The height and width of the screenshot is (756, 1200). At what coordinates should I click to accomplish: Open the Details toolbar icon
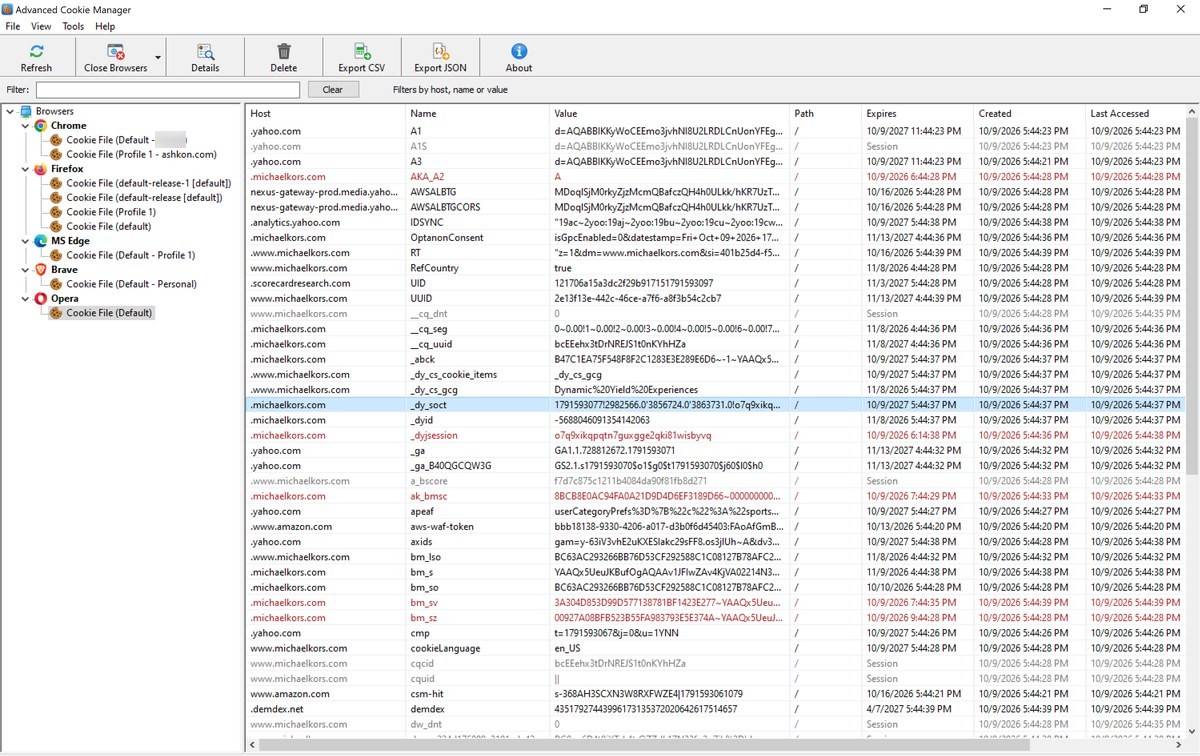[x=205, y=51]
